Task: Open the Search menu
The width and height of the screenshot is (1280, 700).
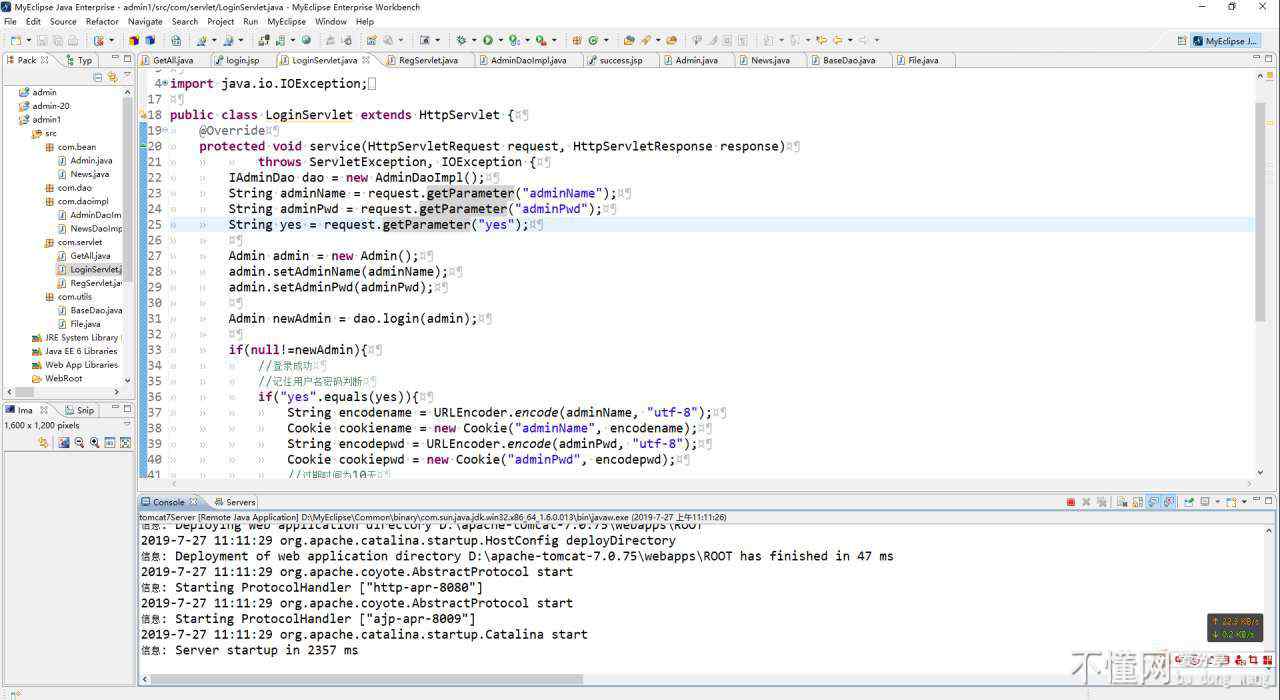Action: point(184,21)
